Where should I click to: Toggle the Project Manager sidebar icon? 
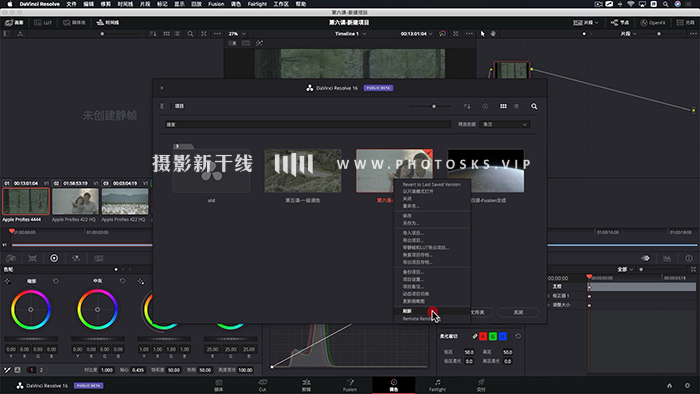163,106
